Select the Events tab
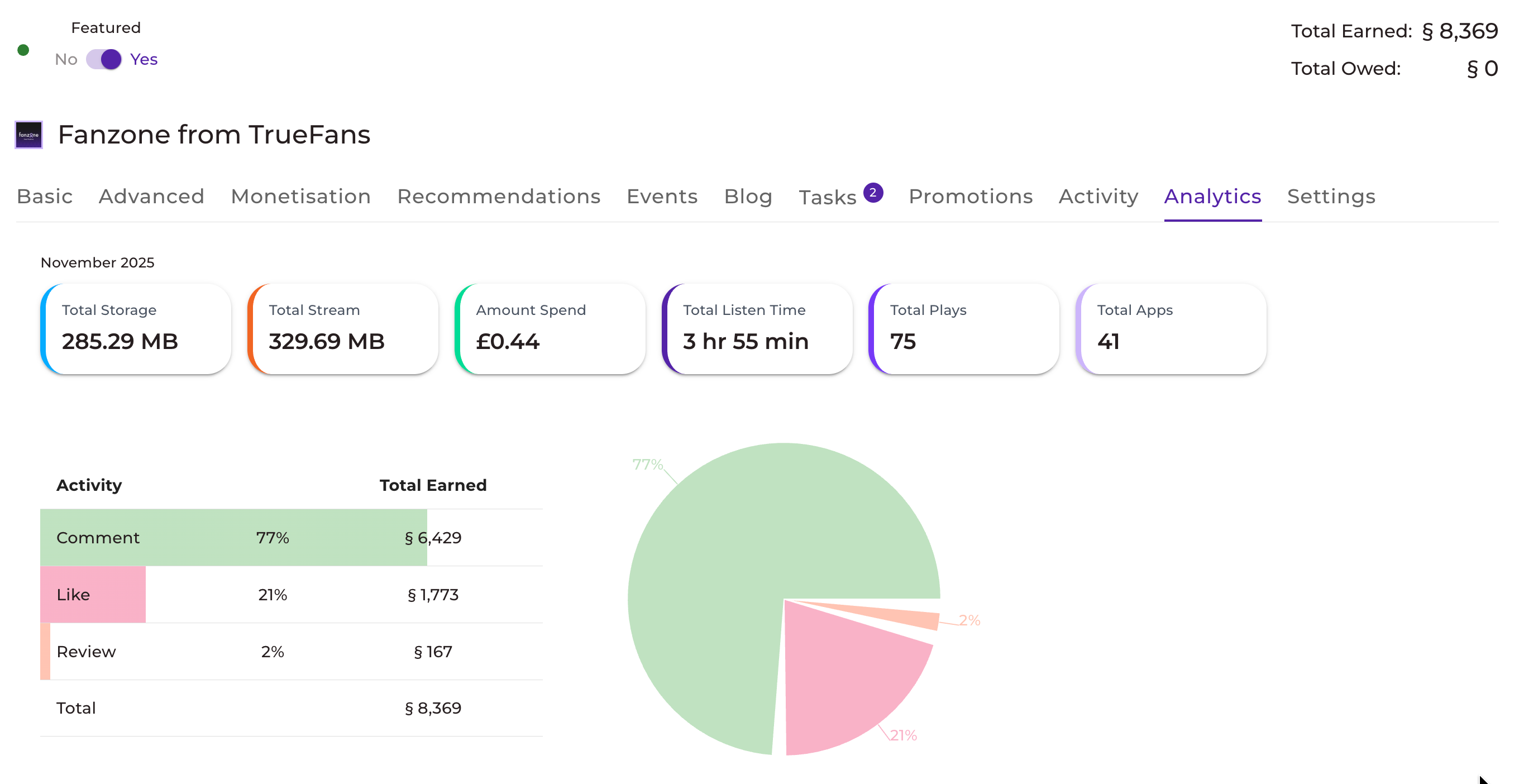 (x=662, y=197)
